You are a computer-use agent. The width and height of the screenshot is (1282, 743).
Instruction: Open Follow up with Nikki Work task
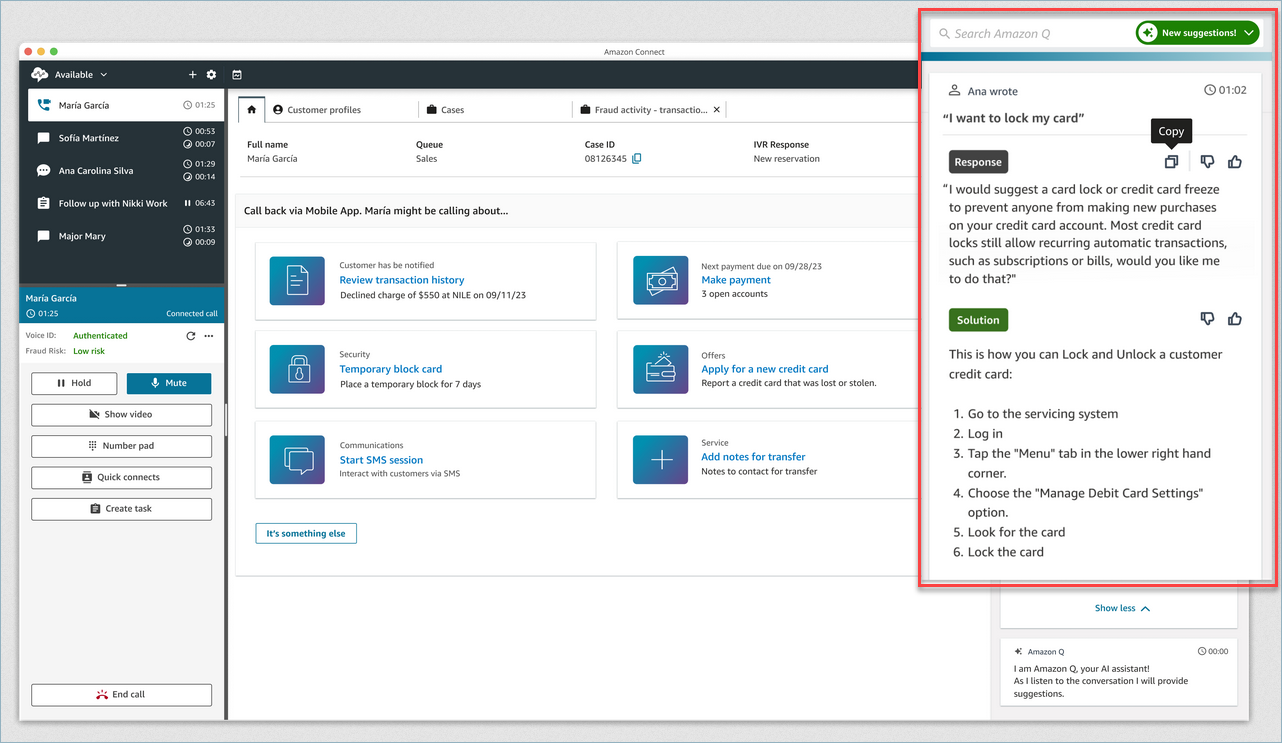[126, 203]
